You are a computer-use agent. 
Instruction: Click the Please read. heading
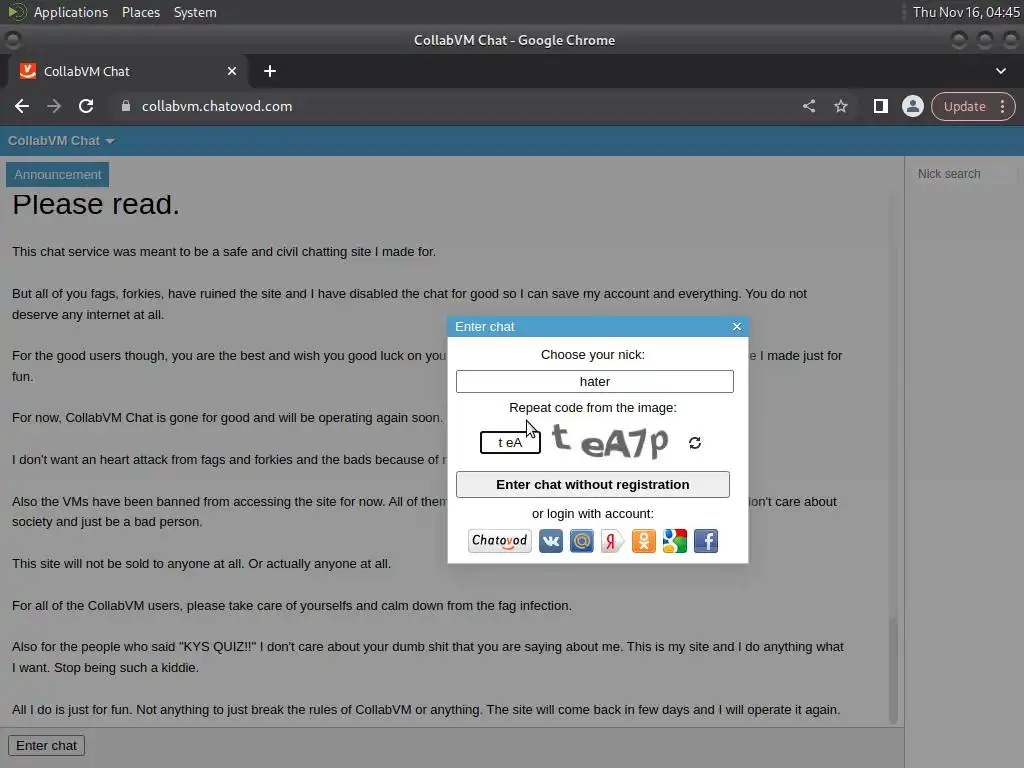95,204
